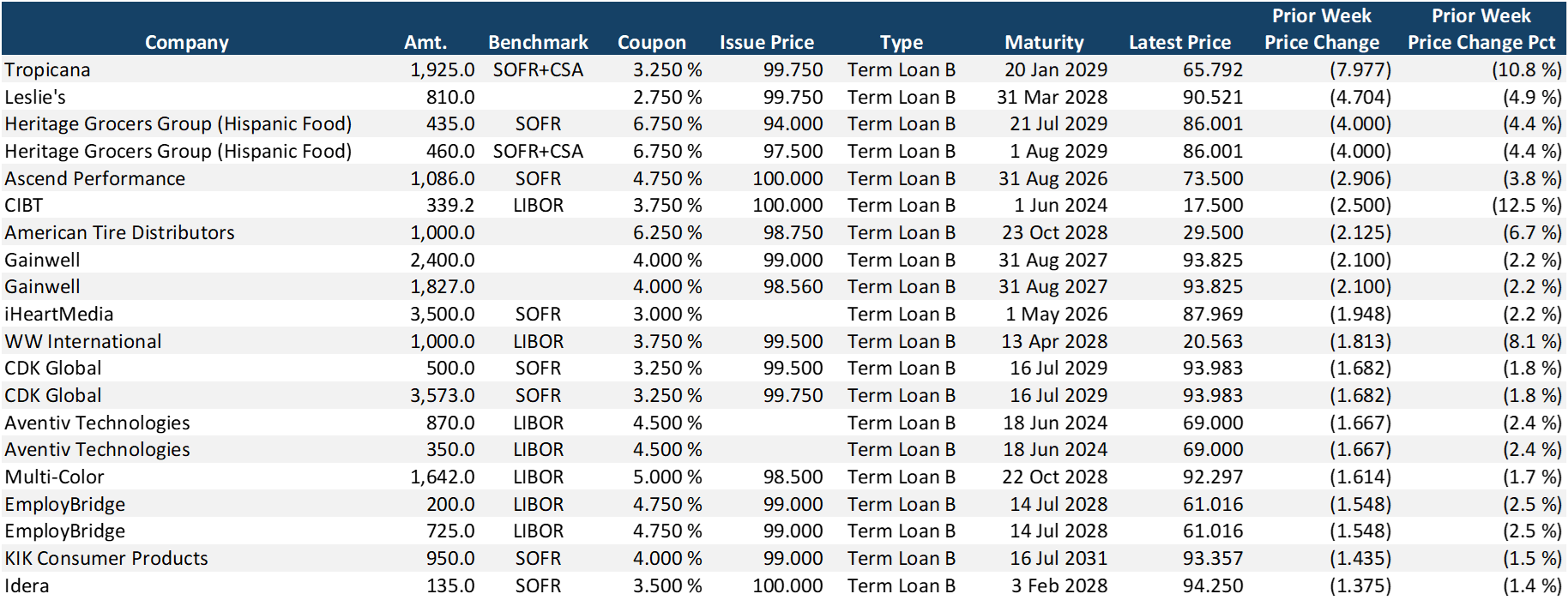Select the Leslie's company cell

coord(35,97)
